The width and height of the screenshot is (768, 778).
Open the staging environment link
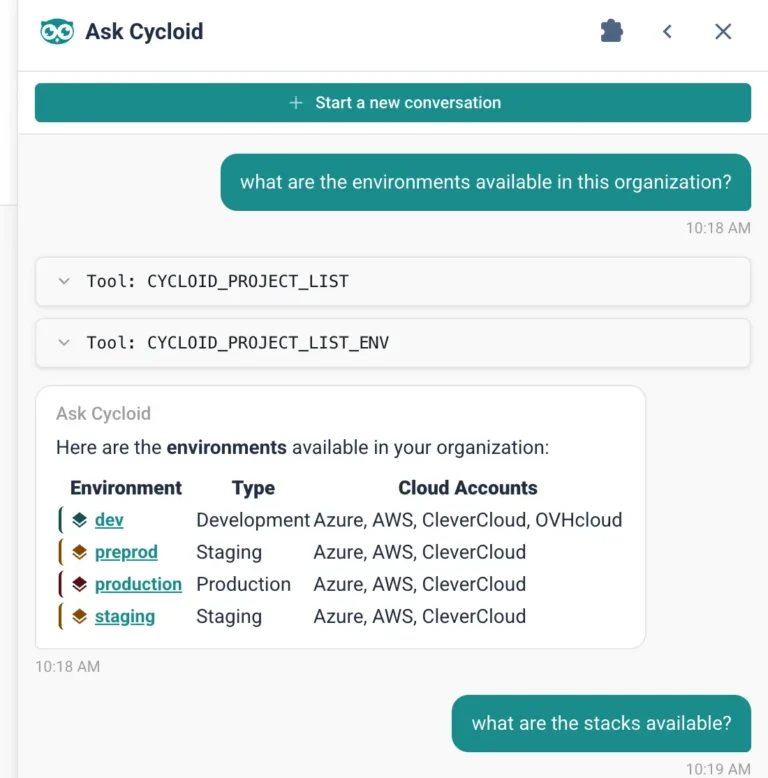point(125,616)
